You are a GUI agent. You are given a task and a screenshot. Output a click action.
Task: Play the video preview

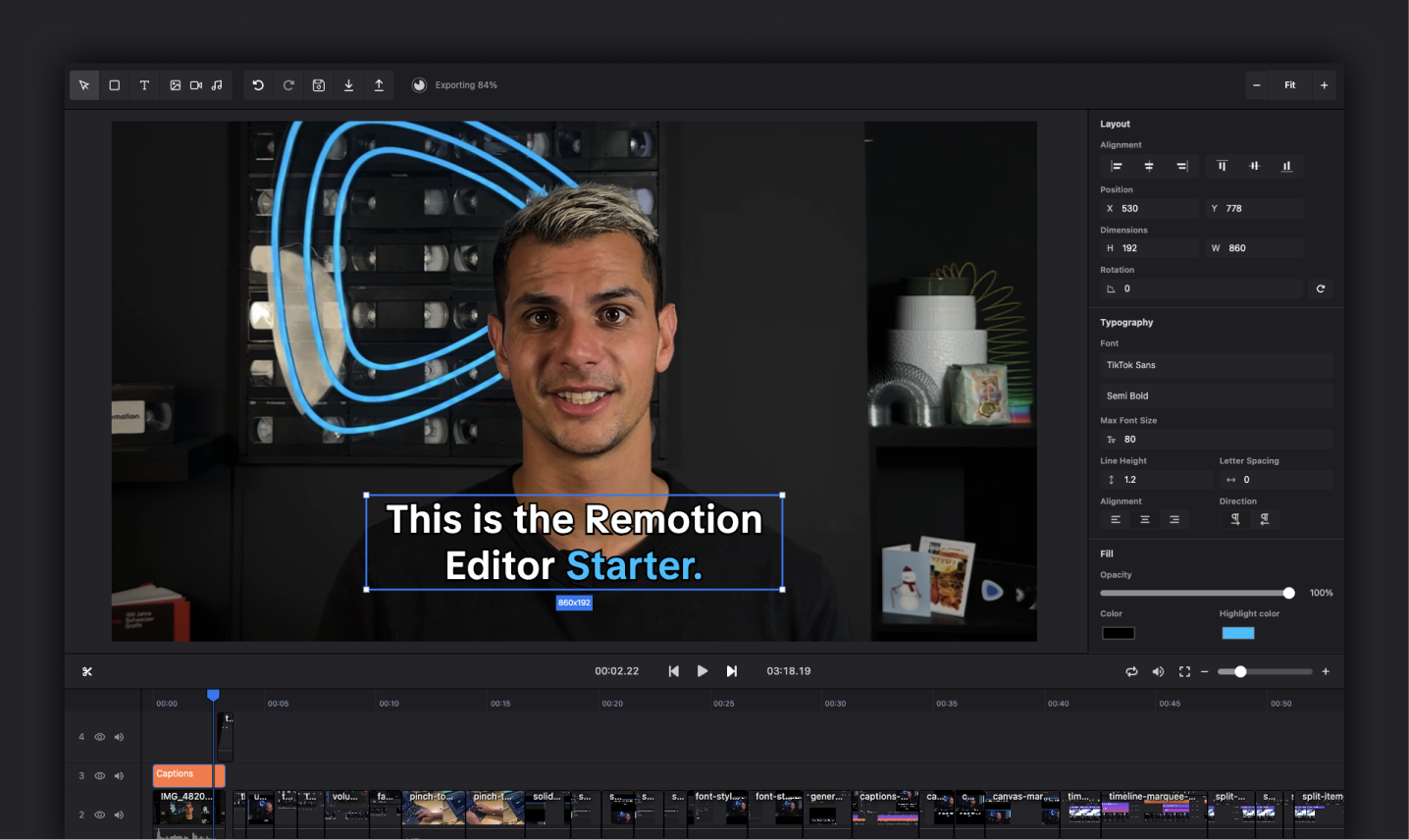pyautogui.click(x=703, y=671)
